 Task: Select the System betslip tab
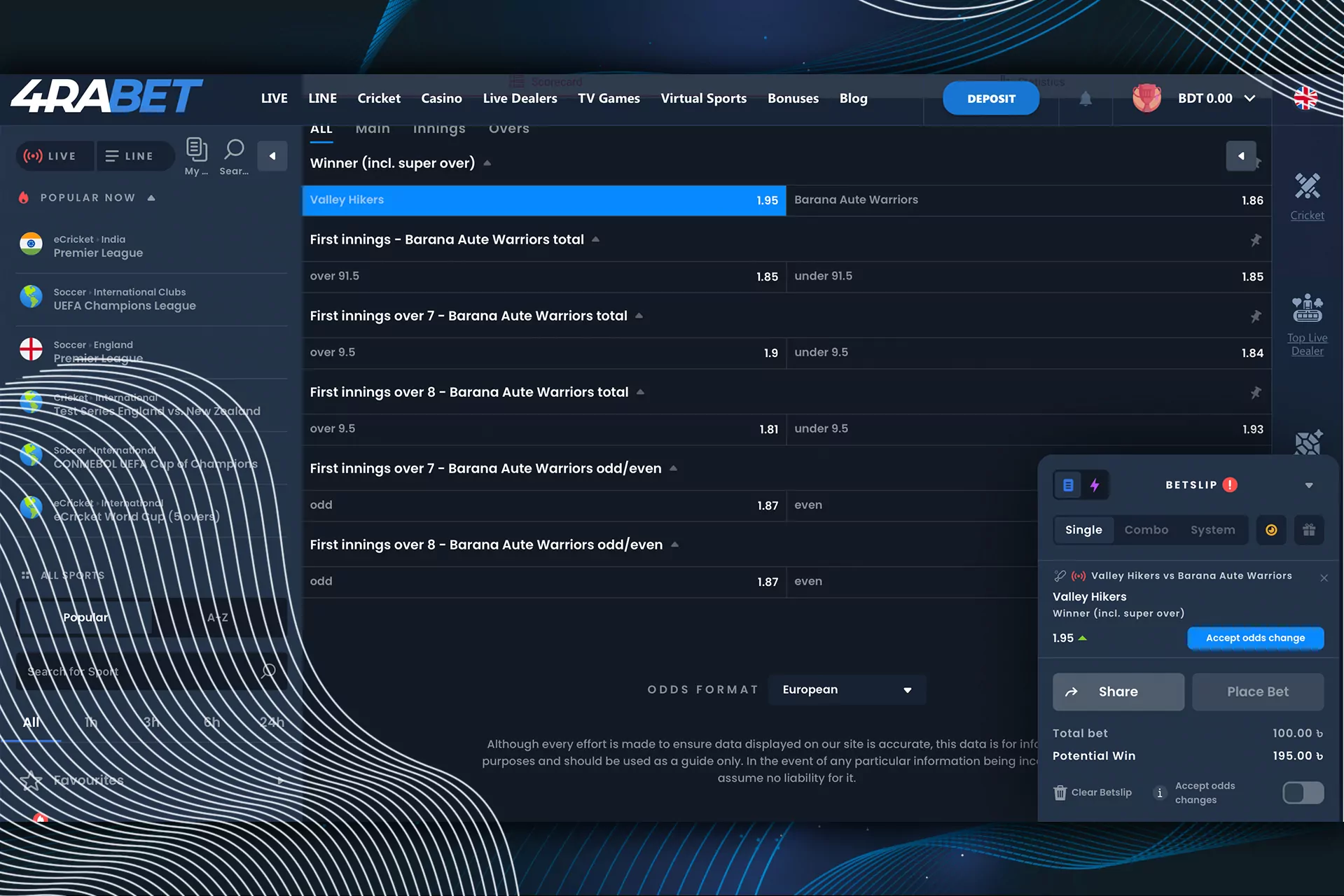pos(1212,530)
